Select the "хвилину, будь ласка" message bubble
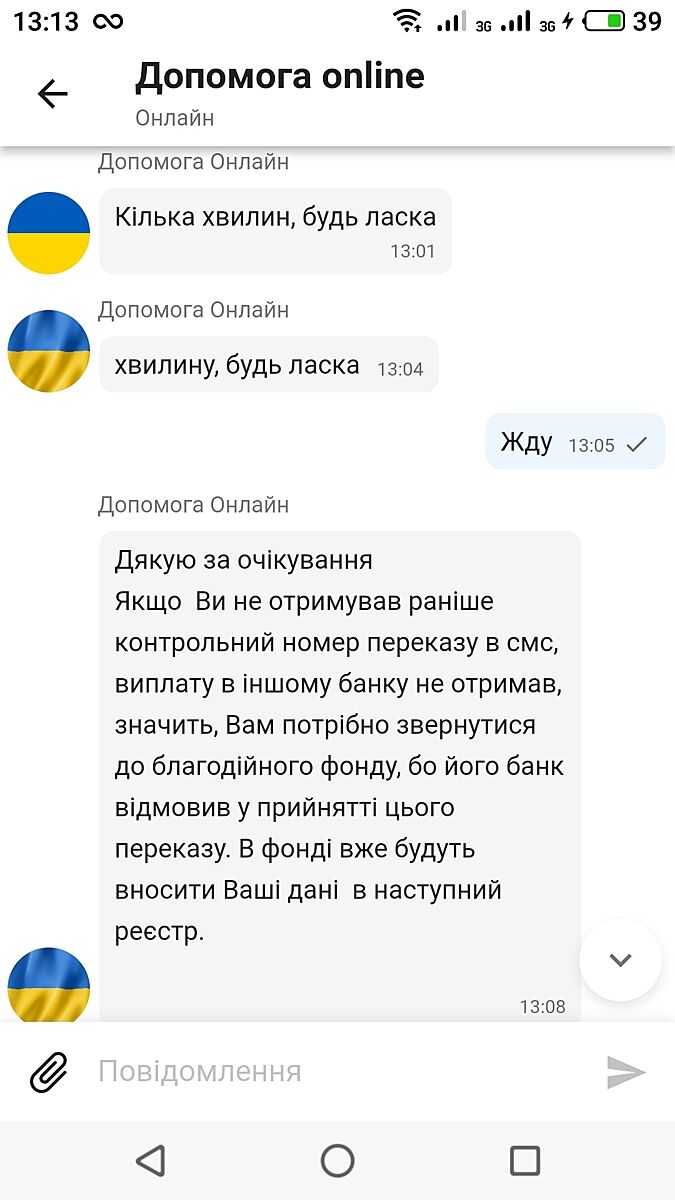 tap(268, 365)
